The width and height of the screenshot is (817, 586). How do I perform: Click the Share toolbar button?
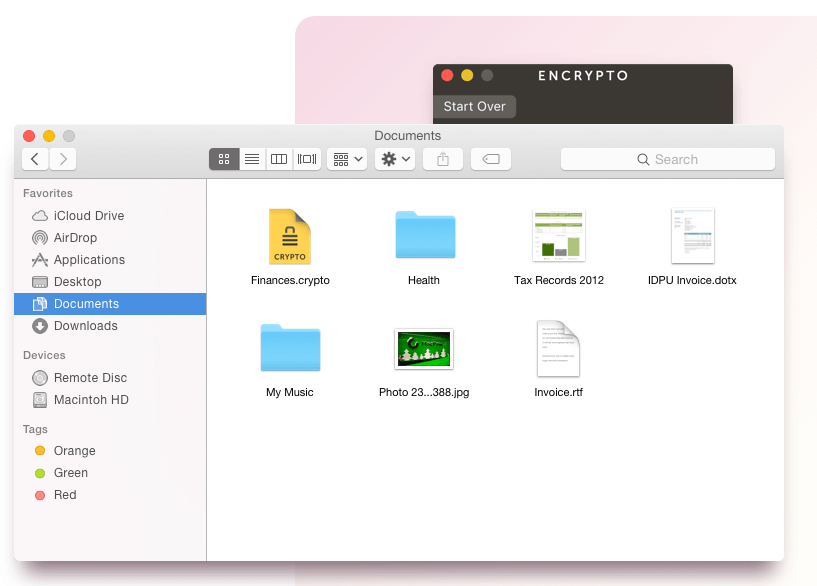pyautogui.click(x=443, y=159)
